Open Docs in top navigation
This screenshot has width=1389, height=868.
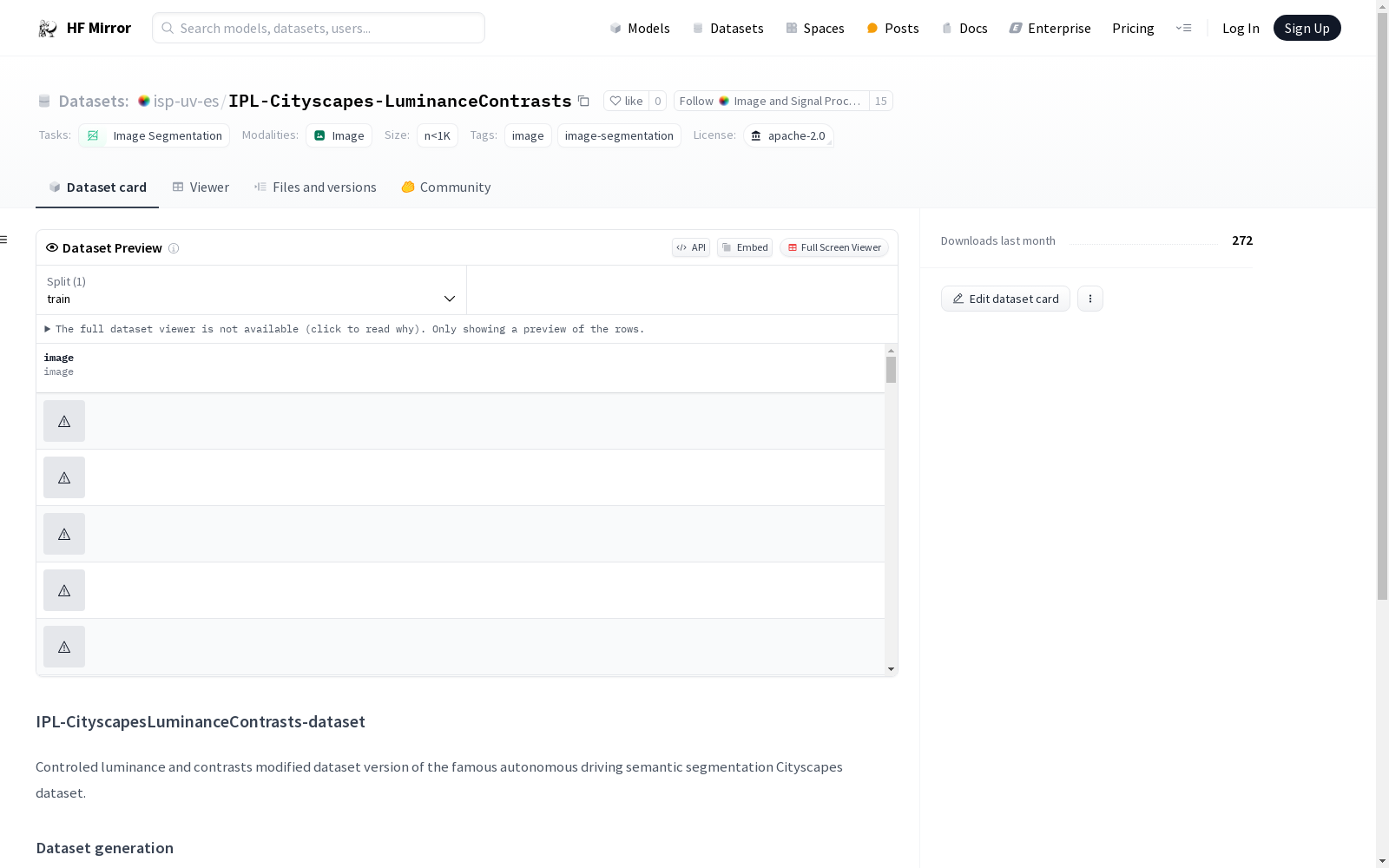964,29
